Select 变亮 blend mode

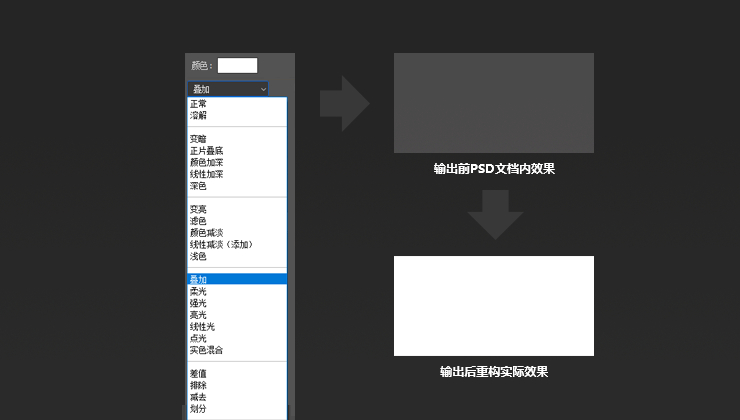(x=199, y=209)
